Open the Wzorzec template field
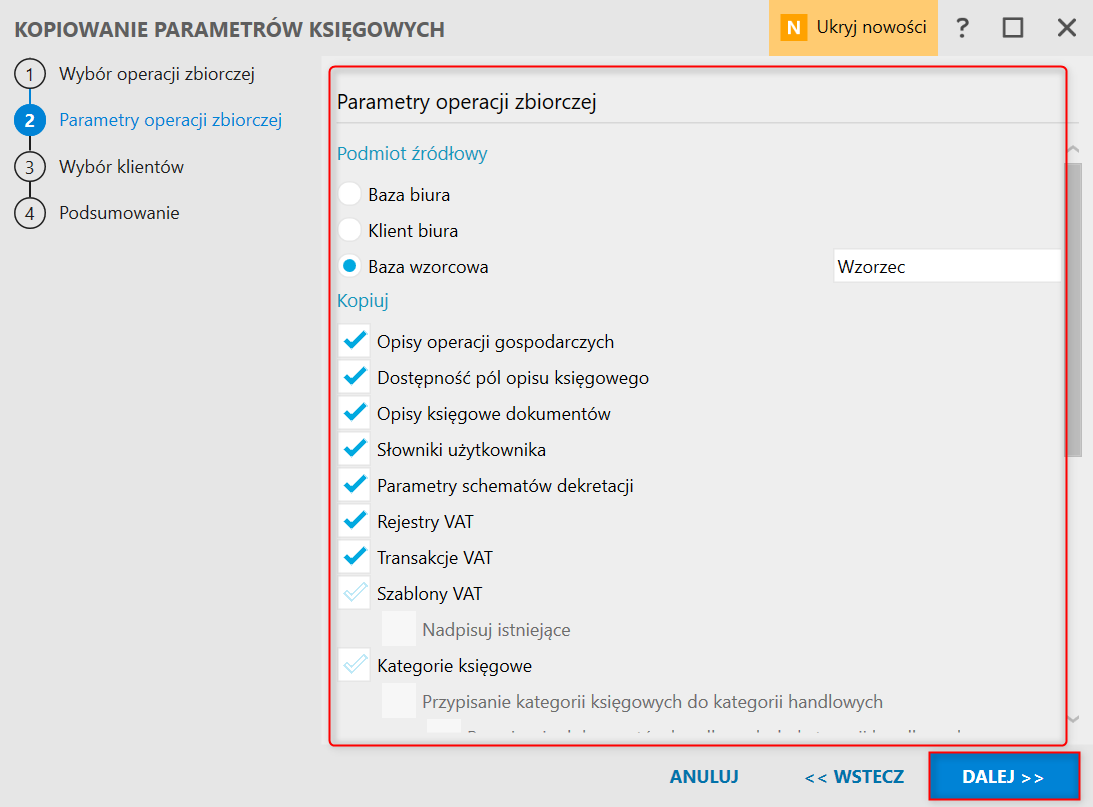Viewport: 1093px width, 807px height. 947,266
